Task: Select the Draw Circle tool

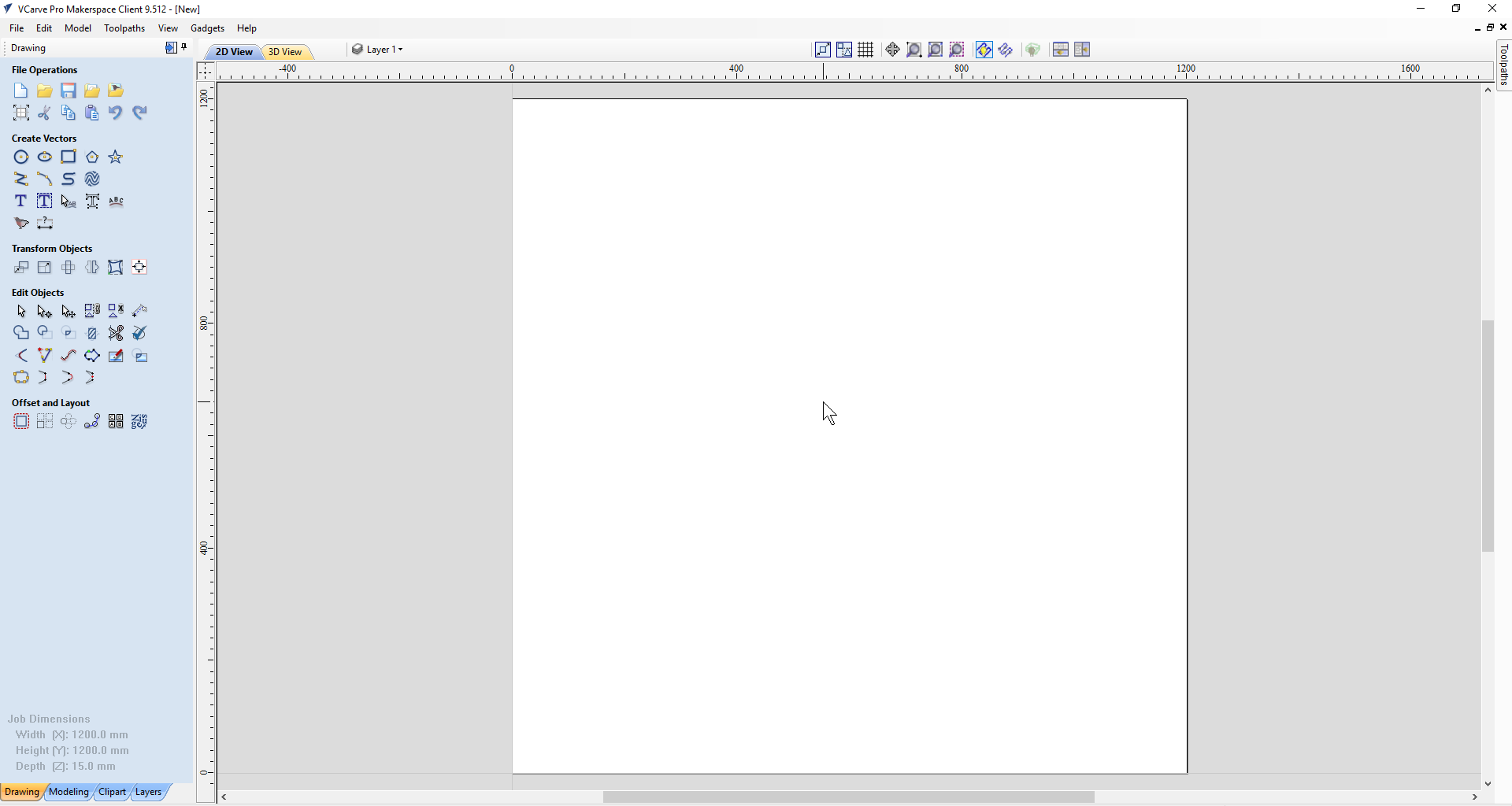Action: click(x=21, y=157)
